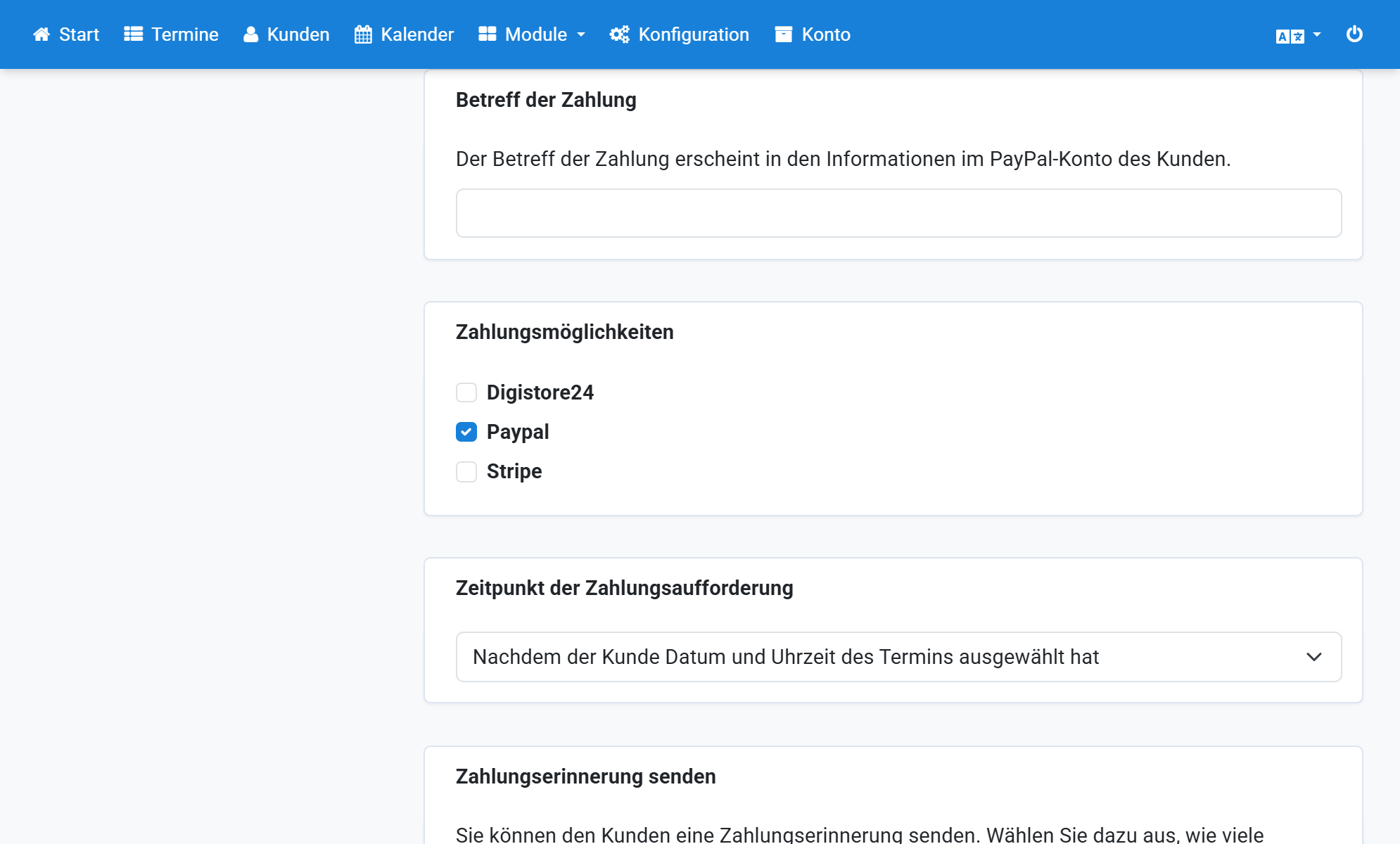Viewport: 1400px width, 844px height.
Task: Open the language switcher icon
Action: coord(1290,37)
